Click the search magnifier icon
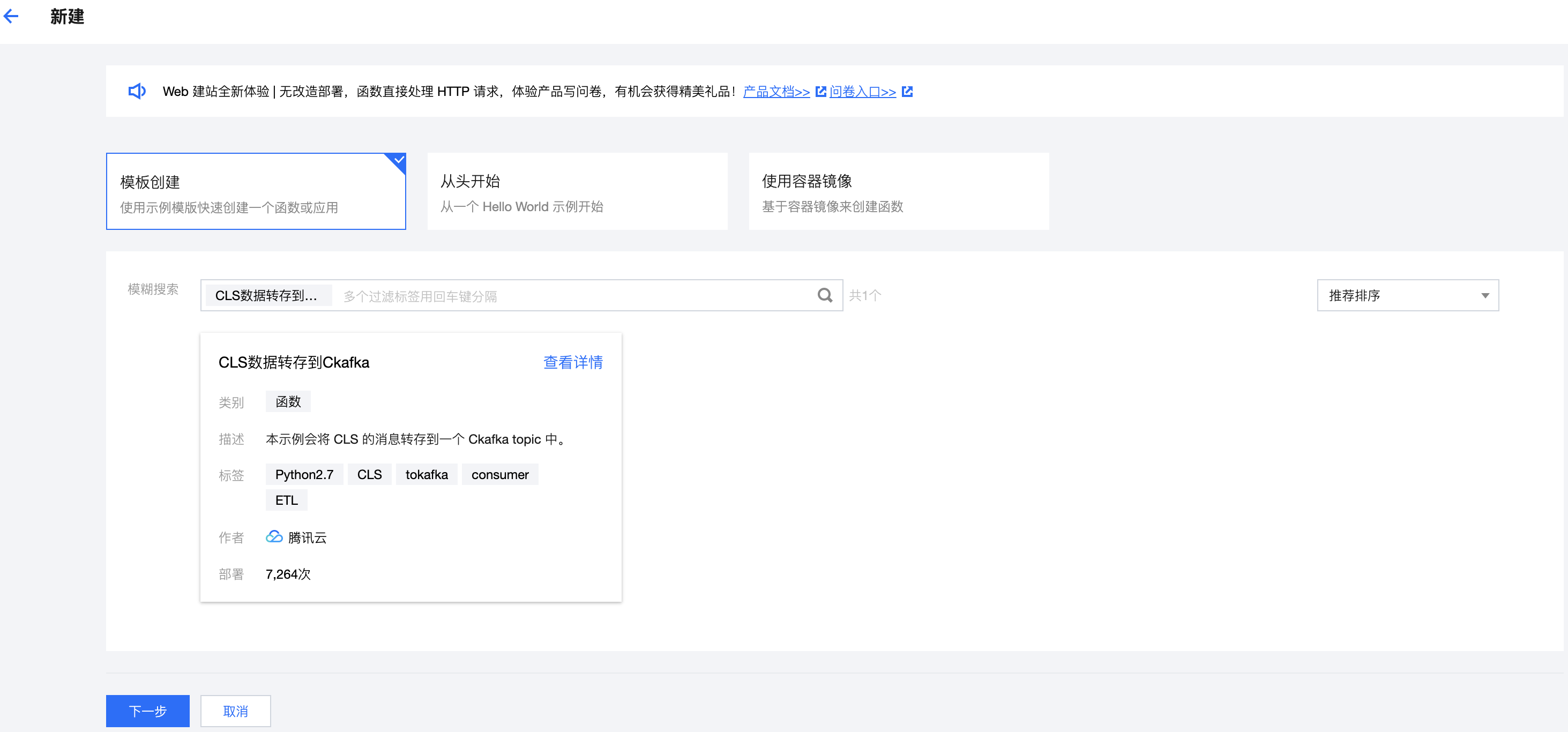 [x=825, y=295]
